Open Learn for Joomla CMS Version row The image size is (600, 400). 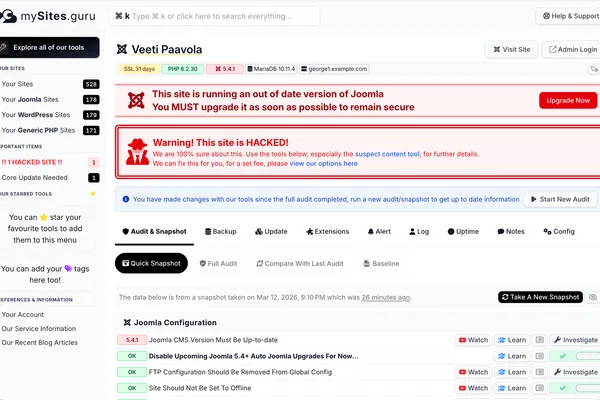pos(512,340)
